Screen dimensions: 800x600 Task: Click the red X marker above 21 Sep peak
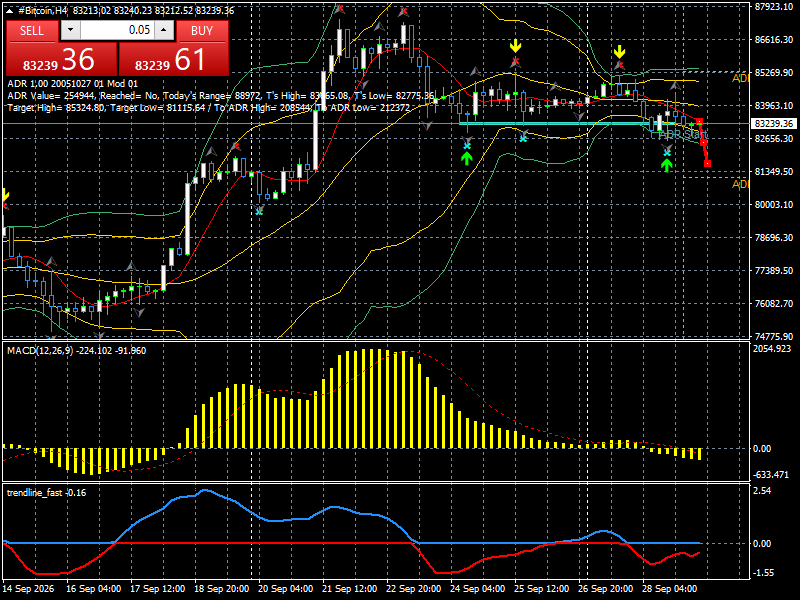click(340, 9)
